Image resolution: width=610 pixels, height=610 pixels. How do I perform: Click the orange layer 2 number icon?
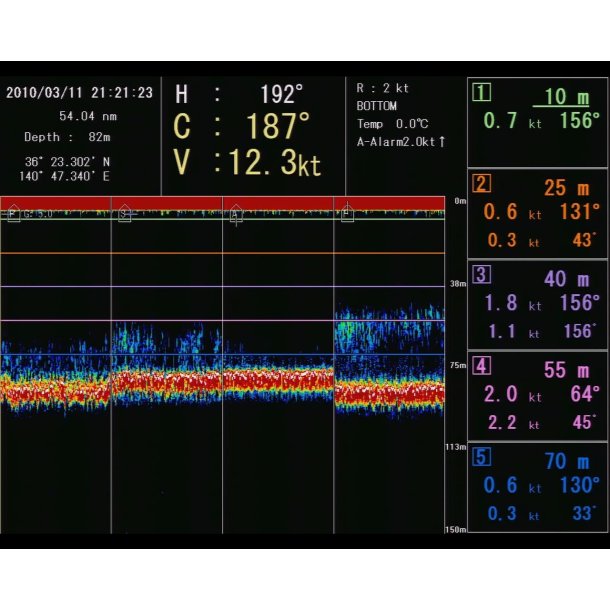click(x=482, y=184)
